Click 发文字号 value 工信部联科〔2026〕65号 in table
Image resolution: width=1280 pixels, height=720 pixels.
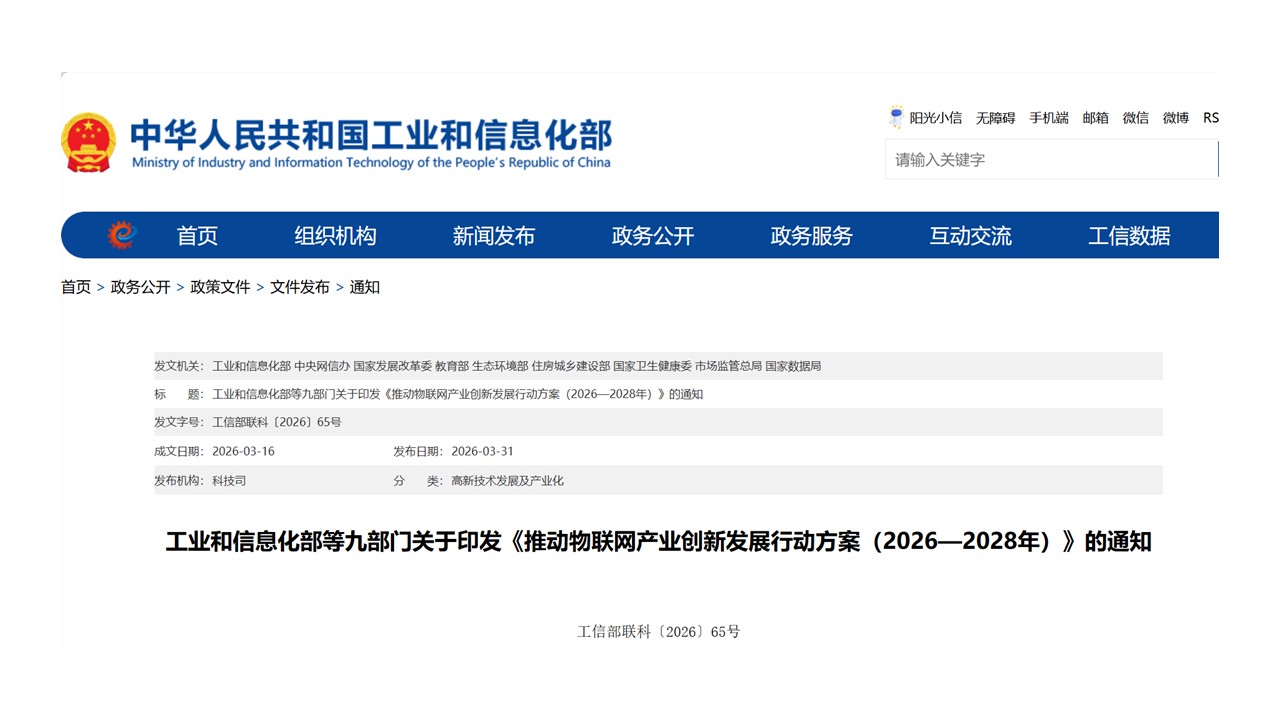click(277, 422)
